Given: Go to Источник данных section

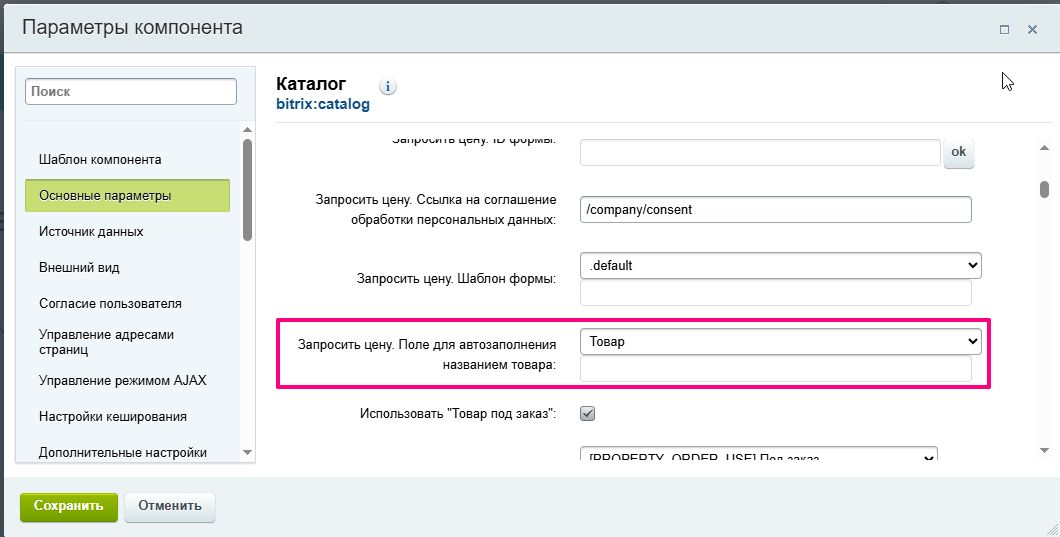Looking at the screenshot, I should click(x=91, y=232).
